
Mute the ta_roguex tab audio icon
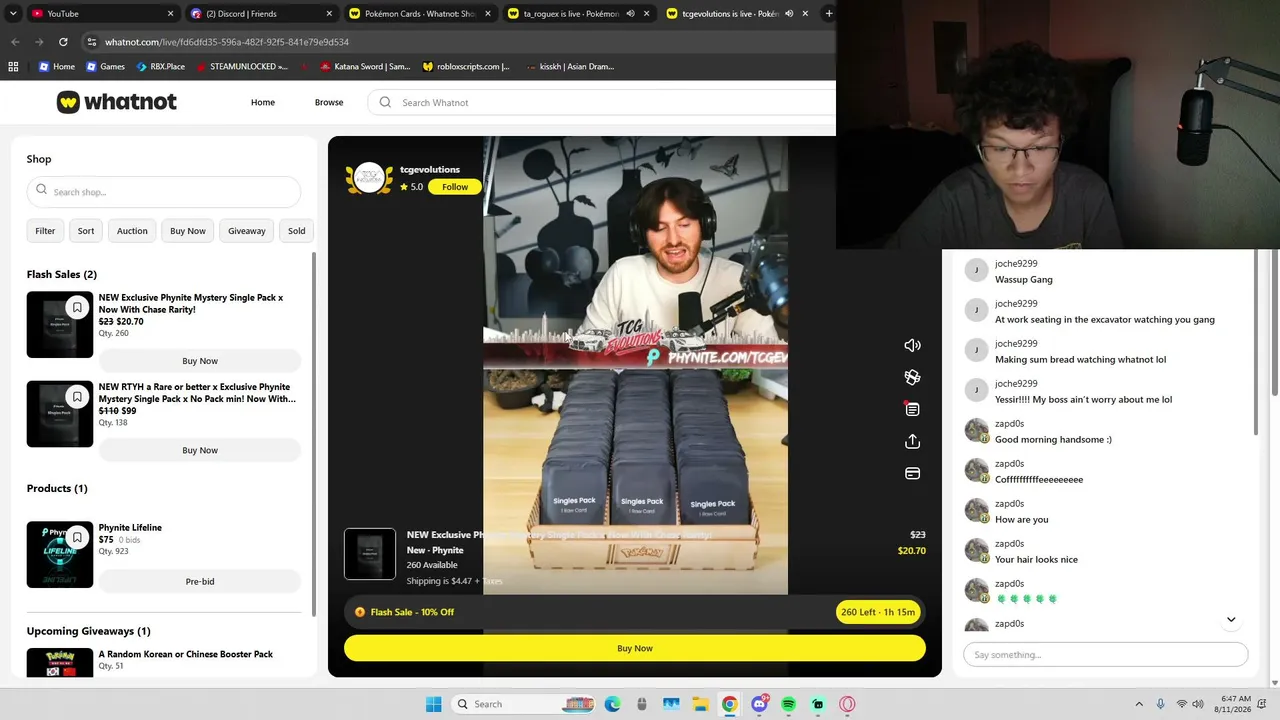[x=630, y=14]
